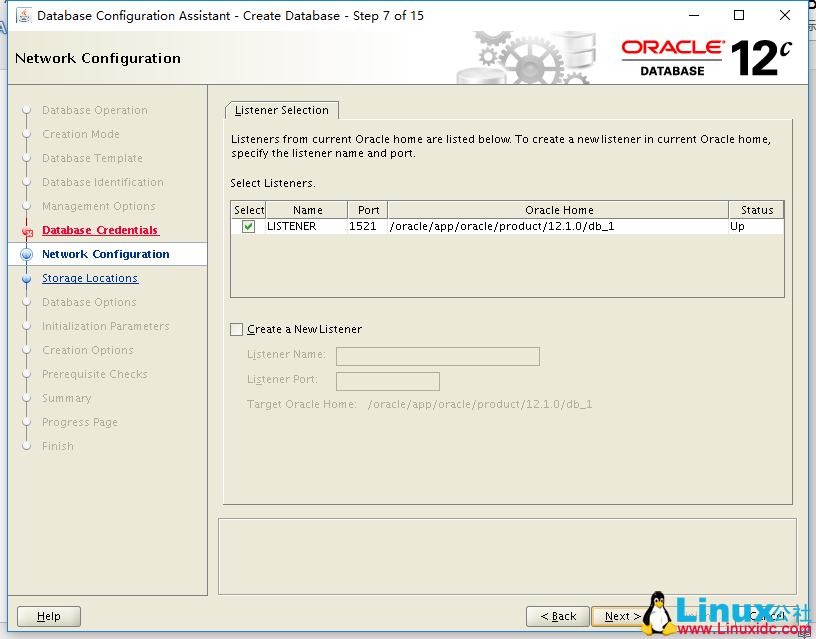Select the Summary step icon
This screenshot has height=639, width=816.
pos(29,398)
